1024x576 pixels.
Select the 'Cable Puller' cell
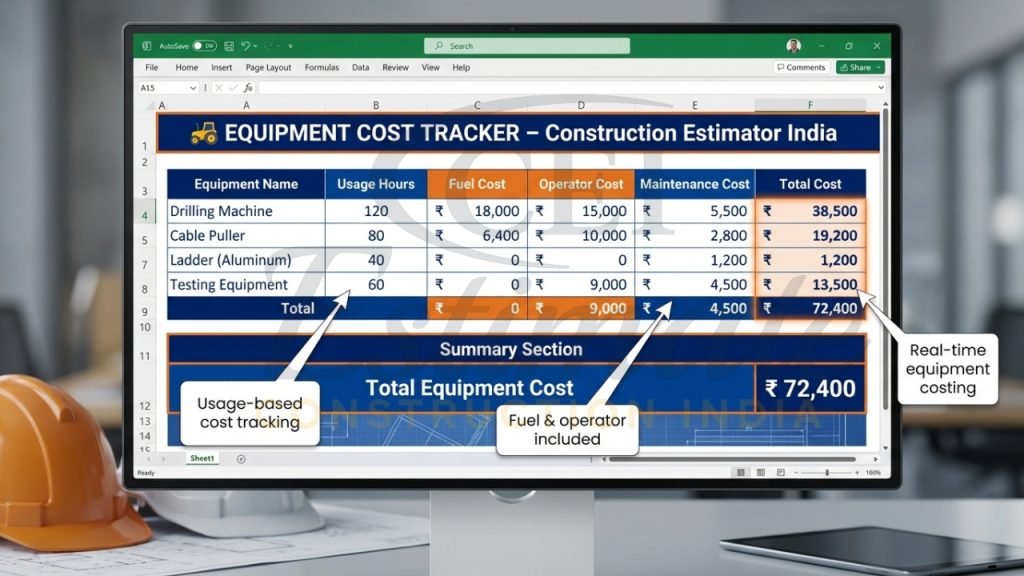click(246, 236)
